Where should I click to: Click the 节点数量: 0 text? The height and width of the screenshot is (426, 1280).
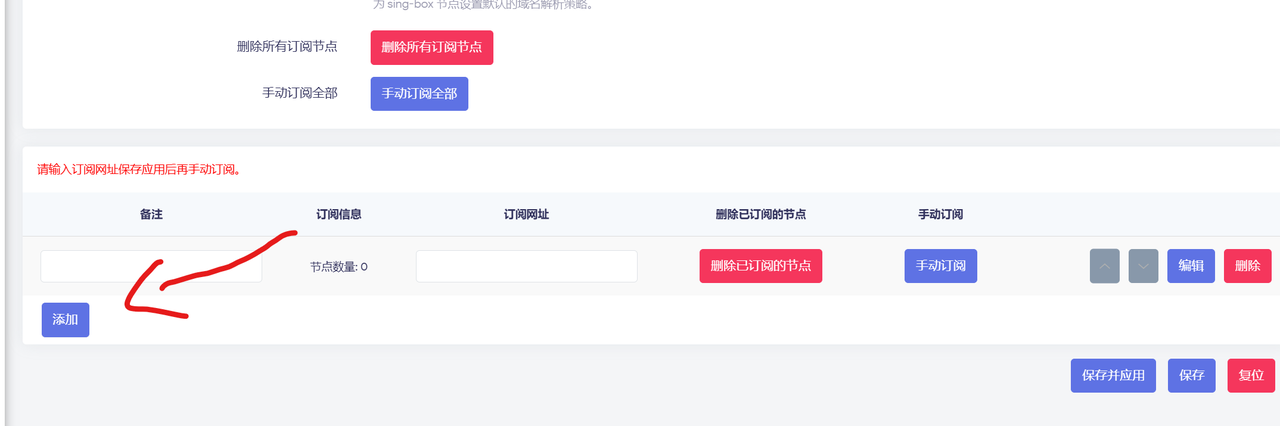(338, 267)
